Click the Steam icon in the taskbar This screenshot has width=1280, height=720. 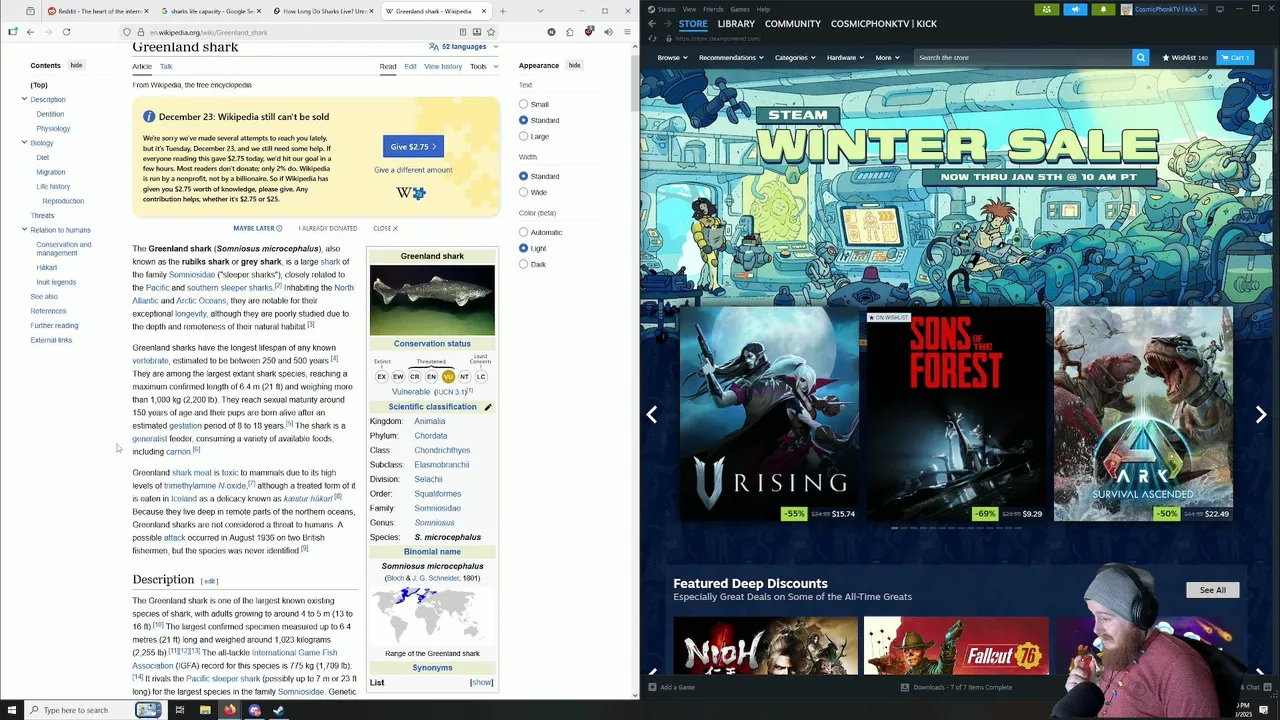coord(279,710)
